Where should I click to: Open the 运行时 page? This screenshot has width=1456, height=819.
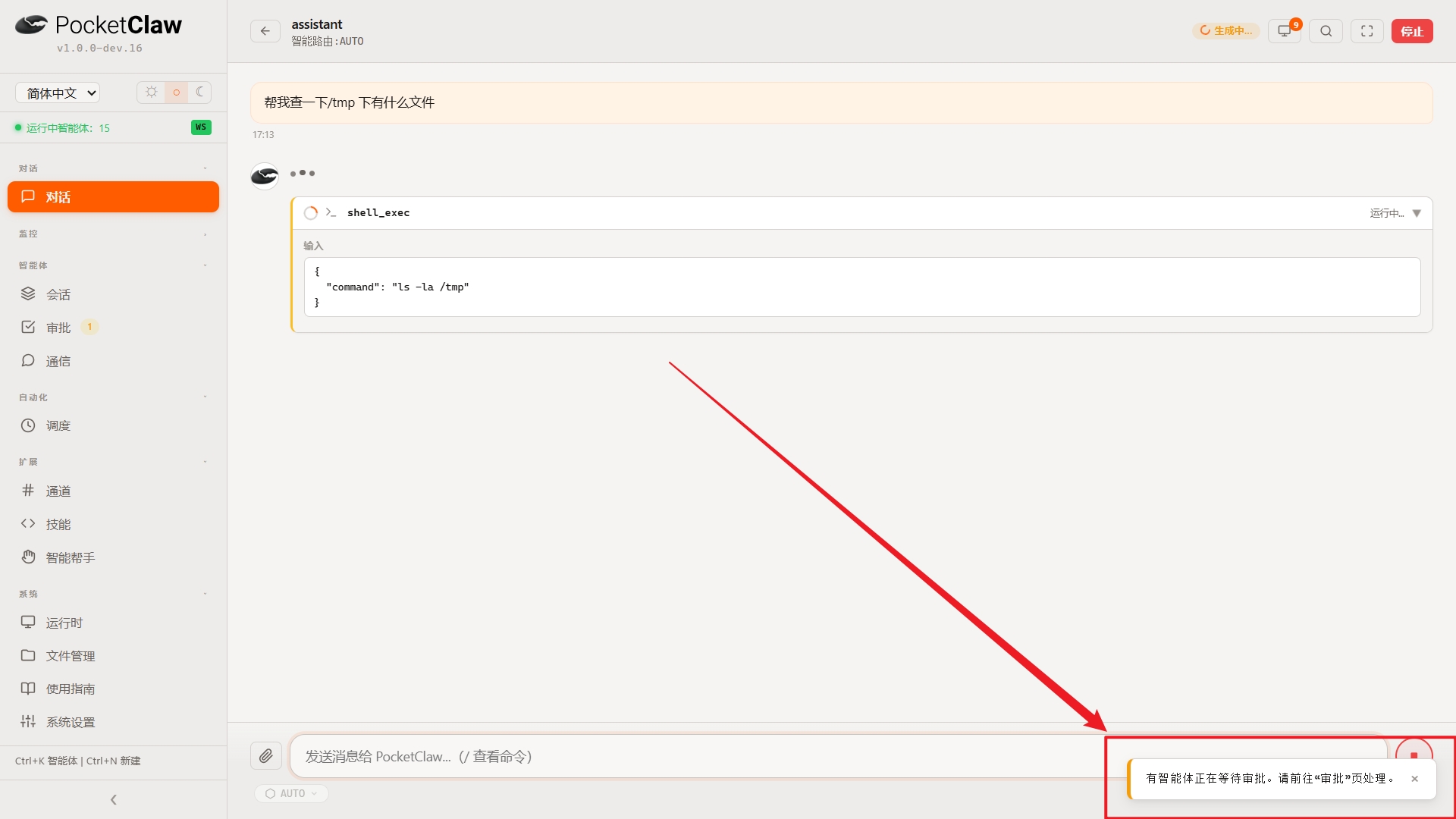[113, 623]
